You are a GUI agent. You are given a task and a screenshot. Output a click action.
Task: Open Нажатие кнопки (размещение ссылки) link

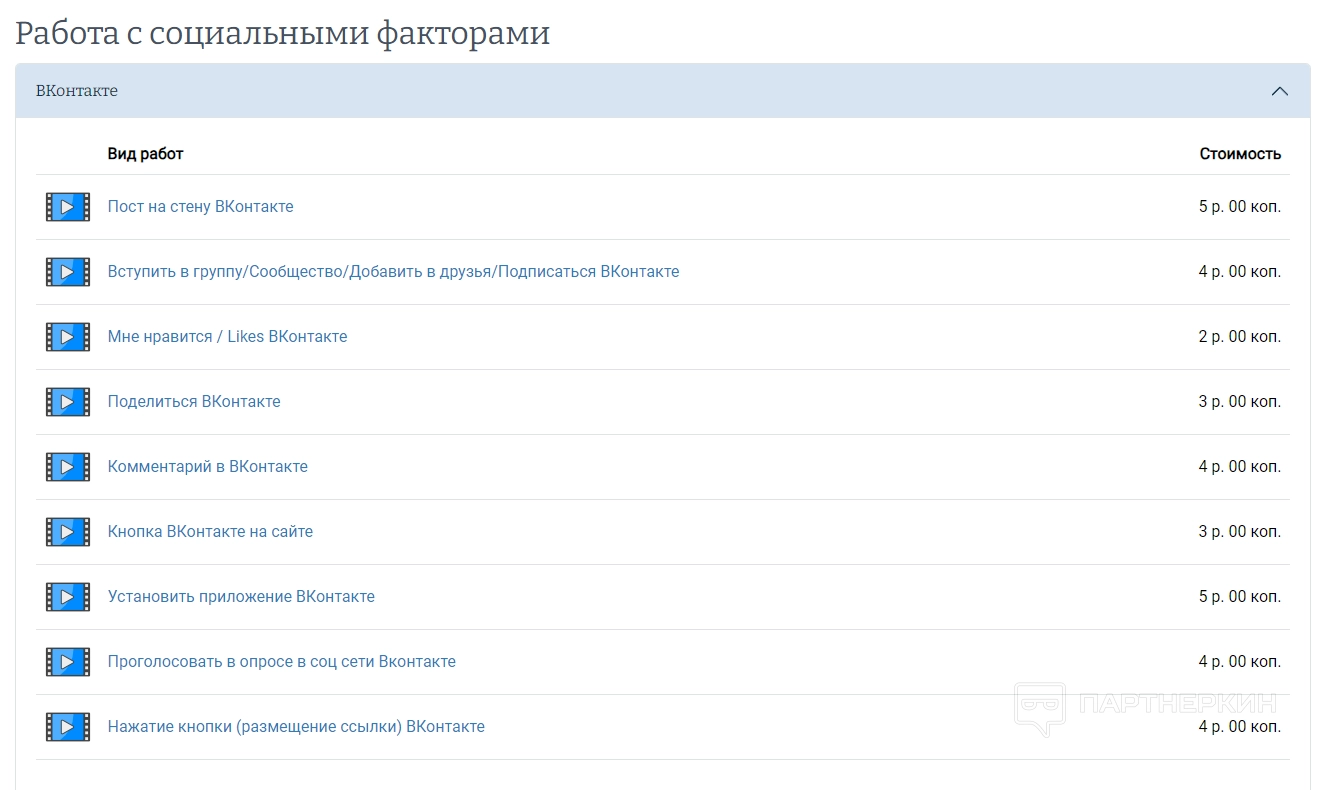(296, 727)
